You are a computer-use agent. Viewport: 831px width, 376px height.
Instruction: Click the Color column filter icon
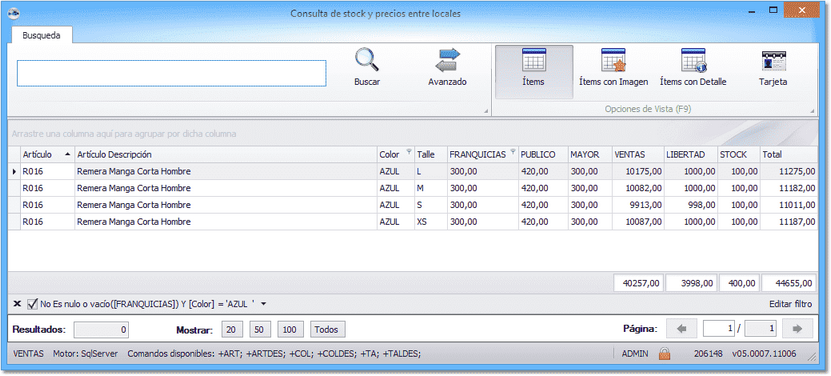click(409, 152)
